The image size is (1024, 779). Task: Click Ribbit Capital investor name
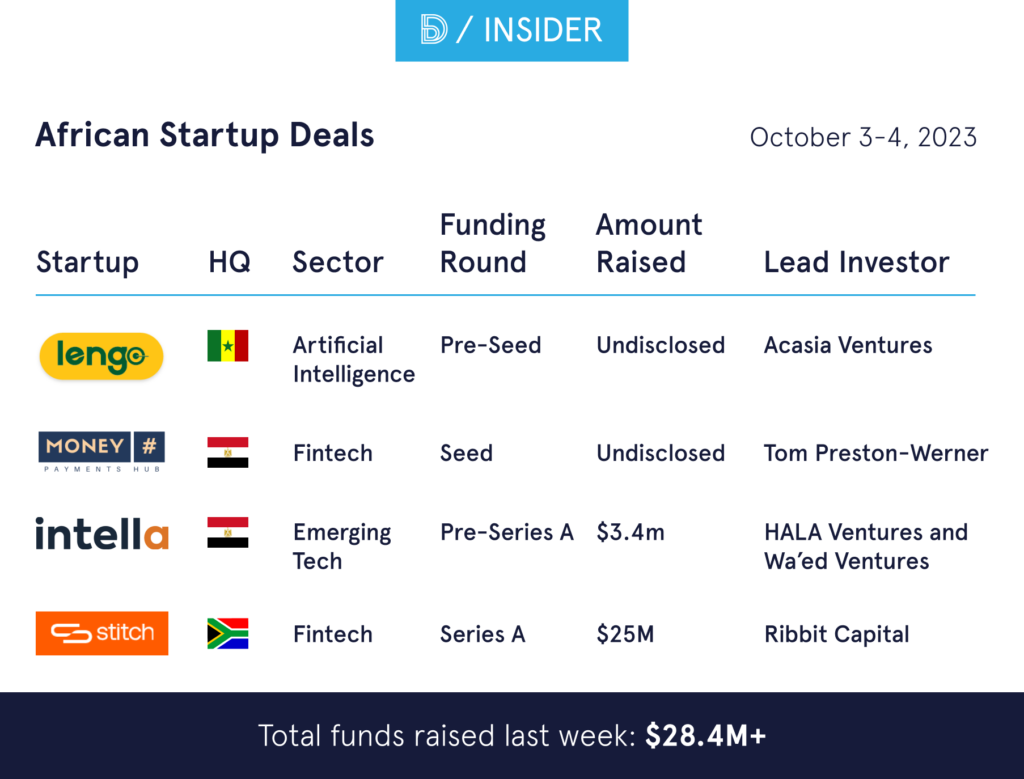tap(836, 634)
